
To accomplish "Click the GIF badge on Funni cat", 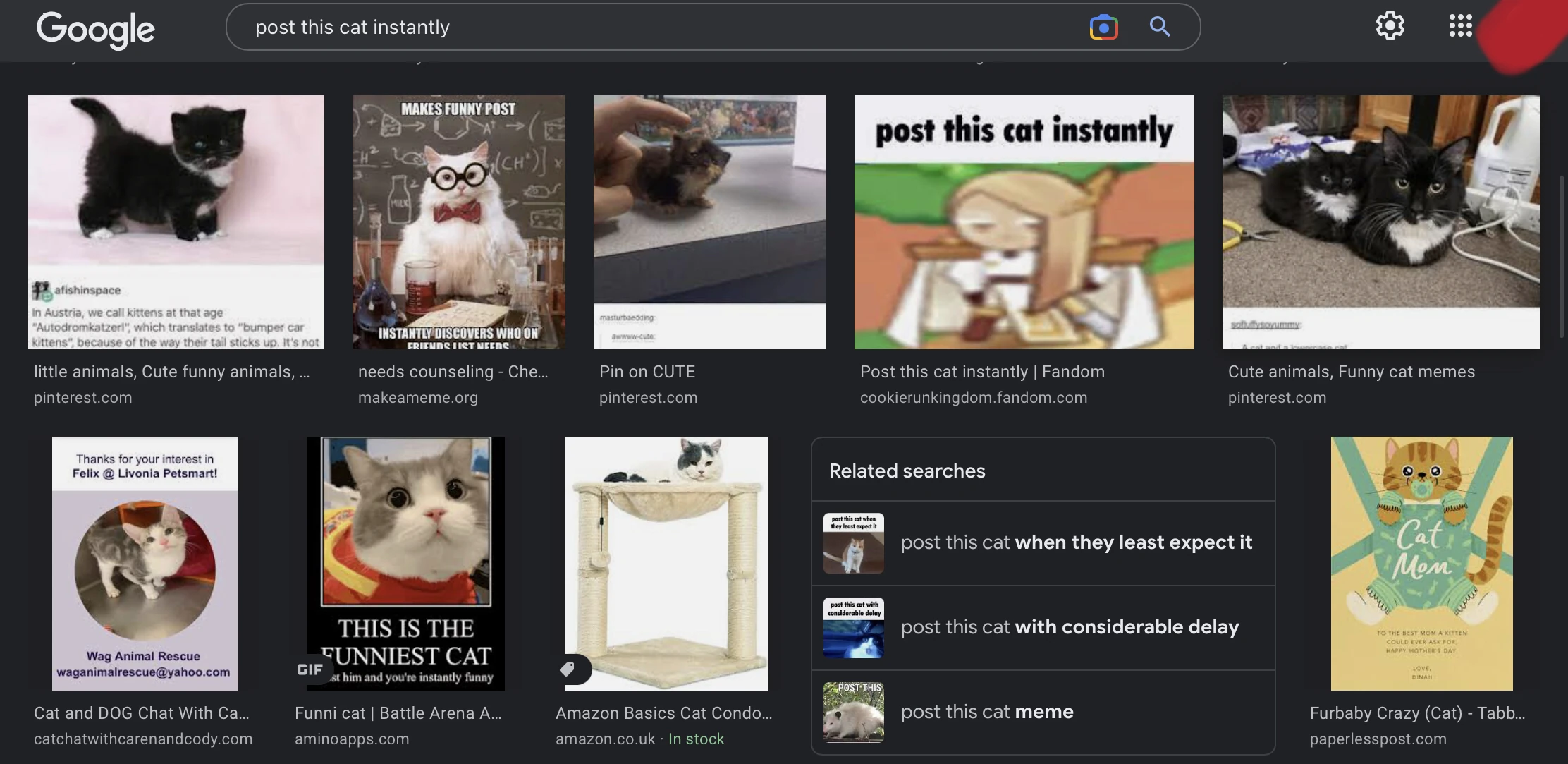I will tap(310, 669).
